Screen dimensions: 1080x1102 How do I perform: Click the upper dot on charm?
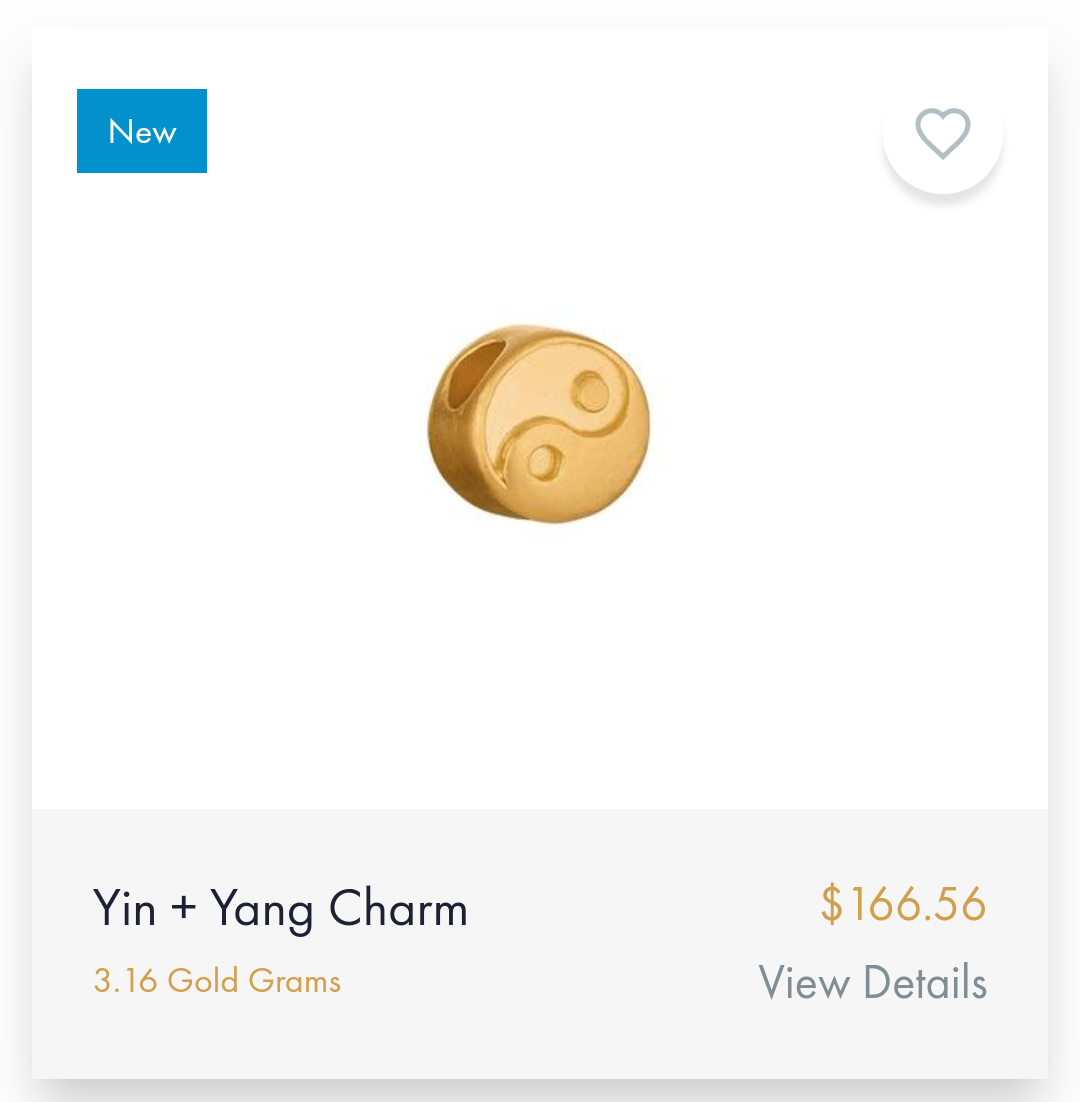[591, 392]
